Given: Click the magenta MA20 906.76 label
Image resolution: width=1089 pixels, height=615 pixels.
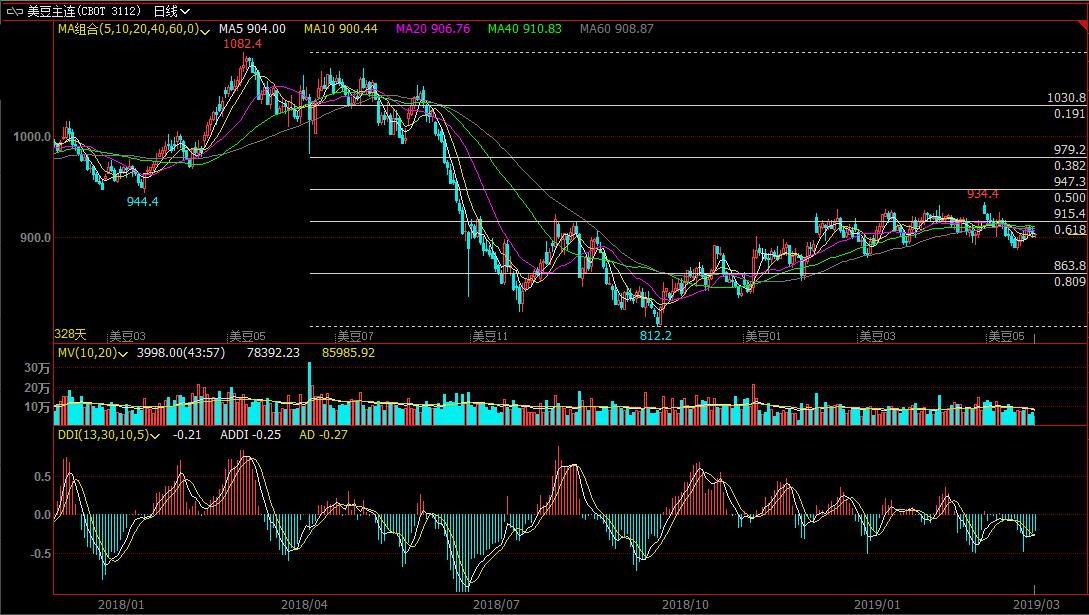Looking at the screenshot, I should click(433, 30).
